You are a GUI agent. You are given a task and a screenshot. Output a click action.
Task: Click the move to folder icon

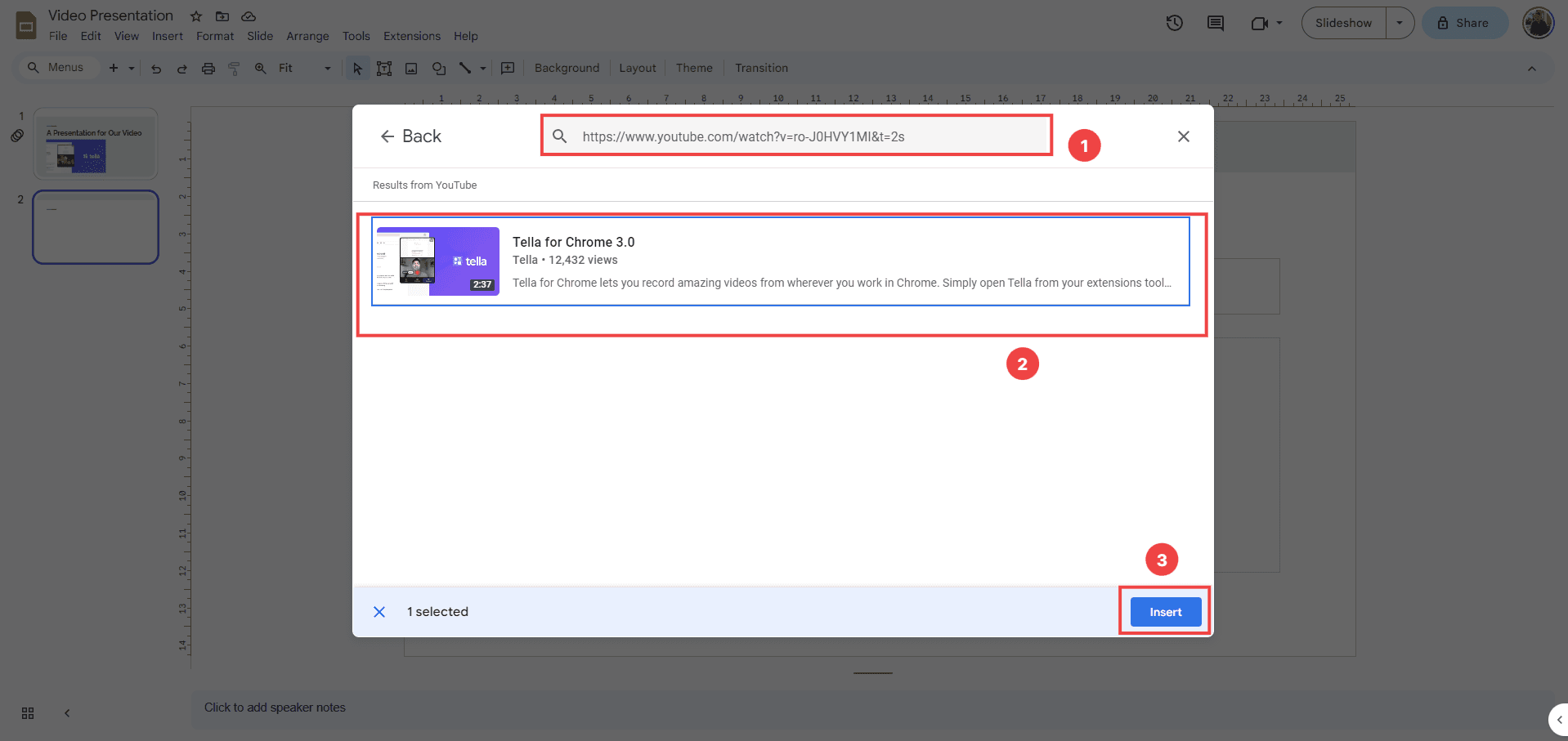coord(222,16)
